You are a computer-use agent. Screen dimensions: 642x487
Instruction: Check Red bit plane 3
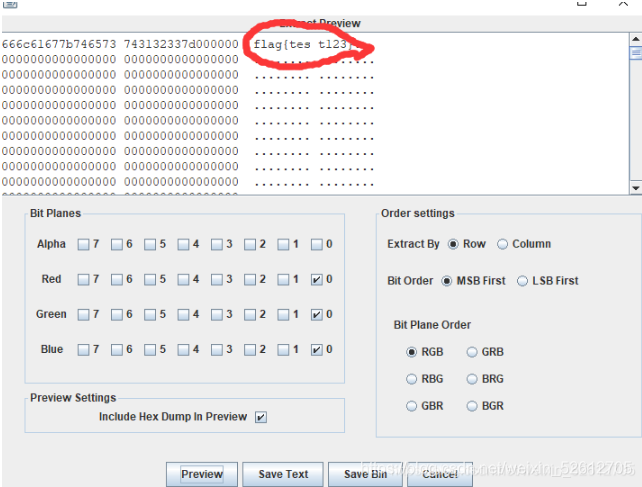pos(217,280)
